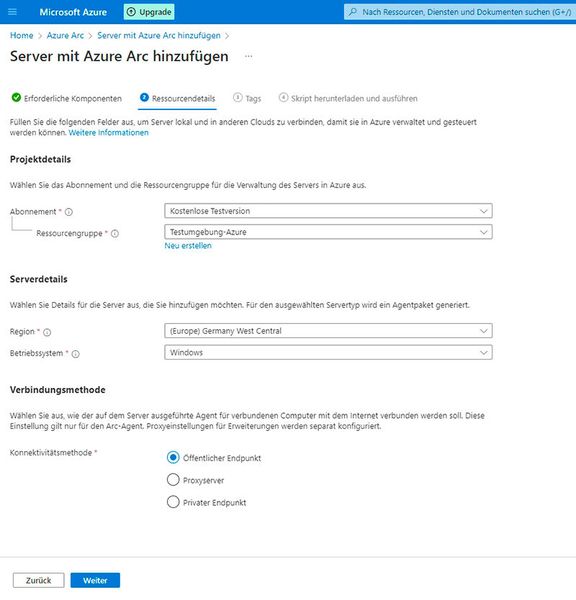This screenshot has height=600, width=576.
Task: Select the Ressourcendetails tab
Action: [x=178, y=98]
